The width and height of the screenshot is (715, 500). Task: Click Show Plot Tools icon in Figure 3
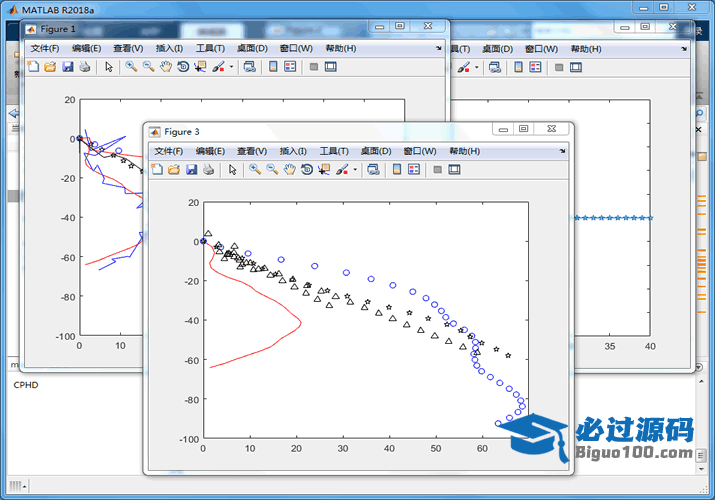(454, 170)
